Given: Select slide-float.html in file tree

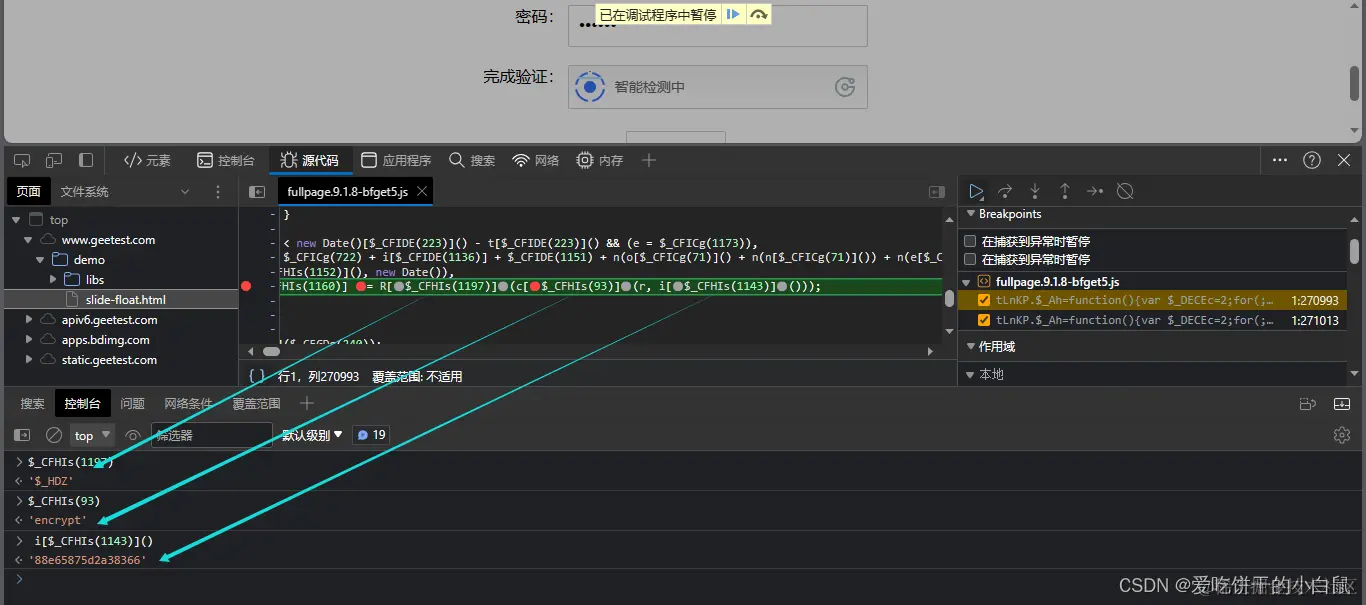Looking at the screenshot, I should coord(120,300).
